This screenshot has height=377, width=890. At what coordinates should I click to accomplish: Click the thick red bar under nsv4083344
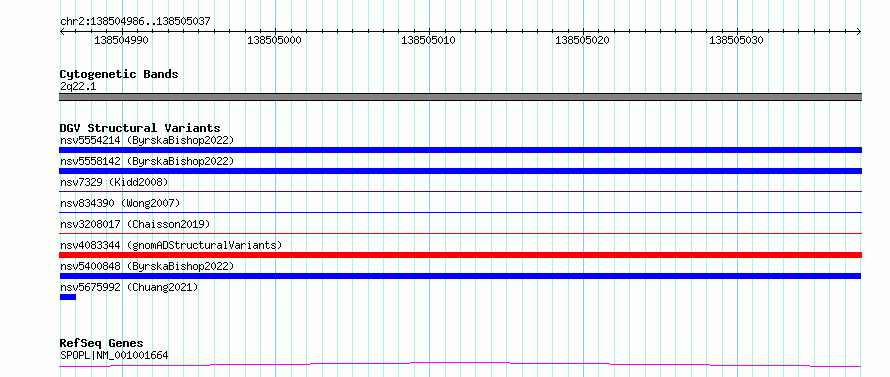coord(460,255)
